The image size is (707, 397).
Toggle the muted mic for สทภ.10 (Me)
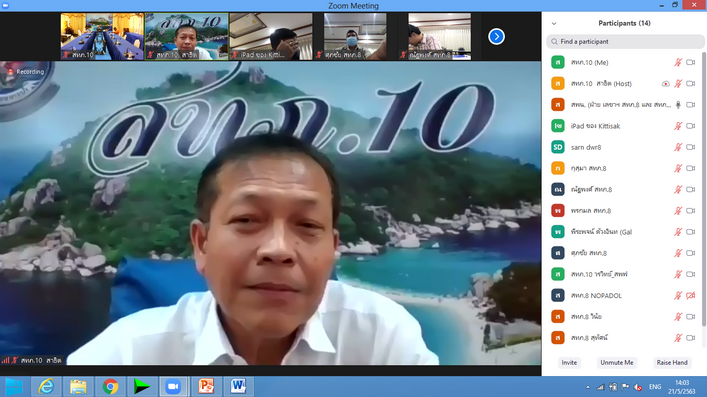coord(678,62)
